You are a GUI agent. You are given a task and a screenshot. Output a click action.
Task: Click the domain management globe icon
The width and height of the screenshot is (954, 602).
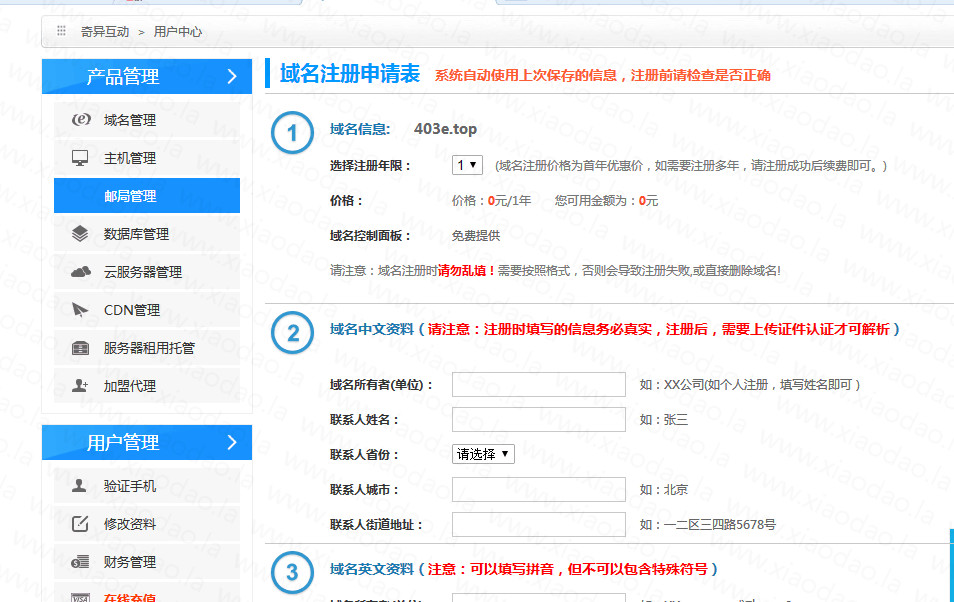81,120
